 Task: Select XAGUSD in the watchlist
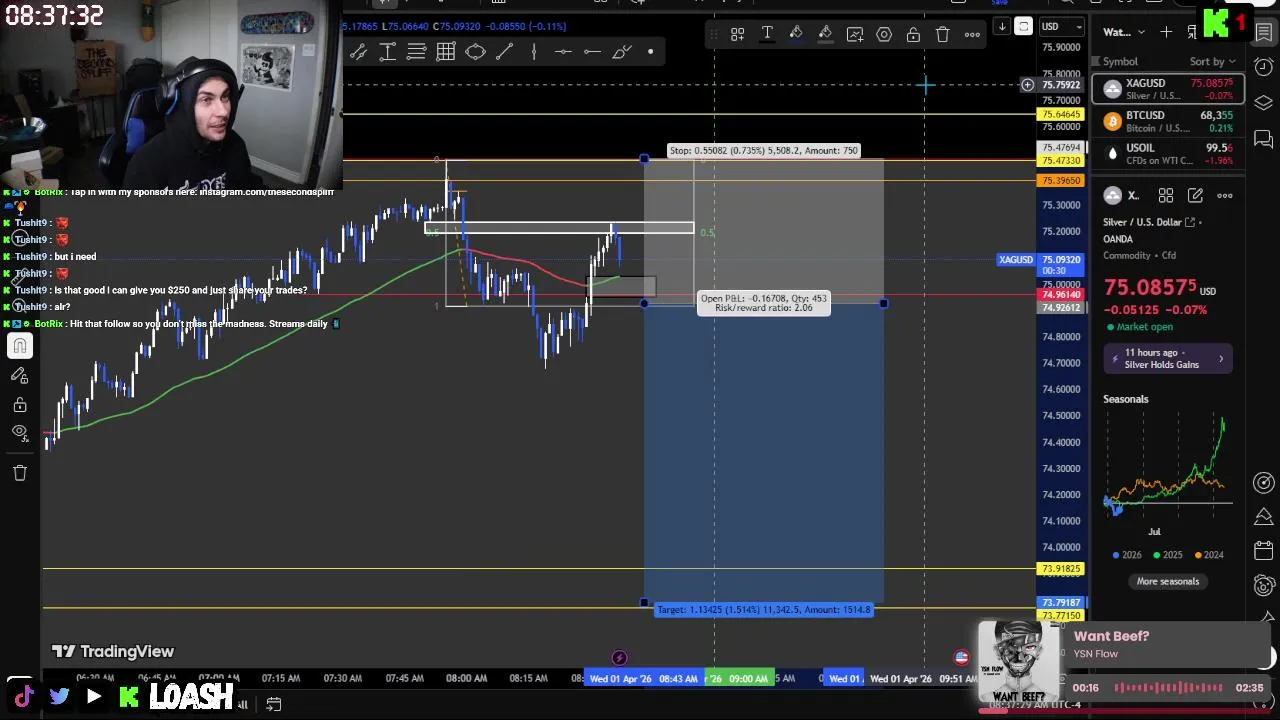click(1167, 89)
